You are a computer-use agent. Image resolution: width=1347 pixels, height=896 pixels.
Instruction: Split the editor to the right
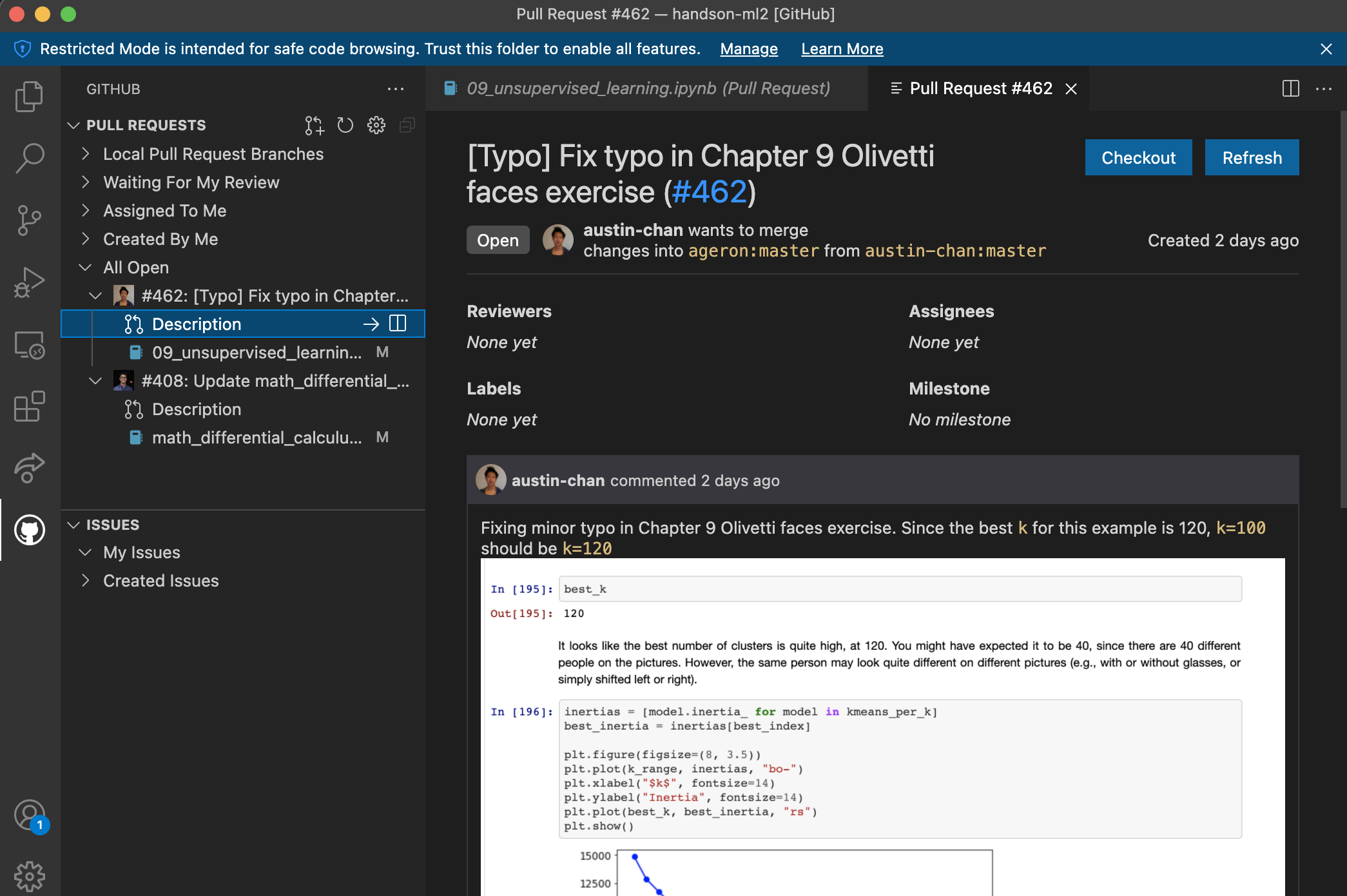(x=1291, y=88)
